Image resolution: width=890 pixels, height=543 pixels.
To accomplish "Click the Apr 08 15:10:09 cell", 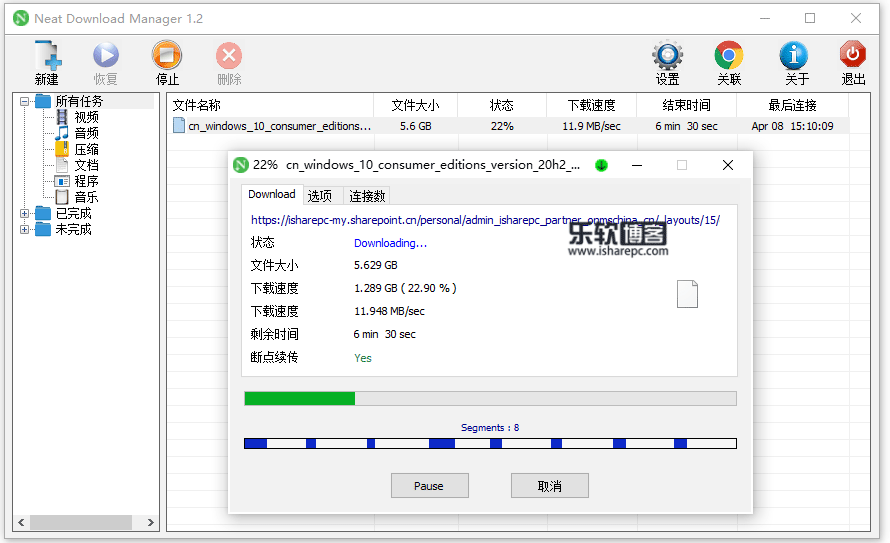I will (x=792, y=126).
